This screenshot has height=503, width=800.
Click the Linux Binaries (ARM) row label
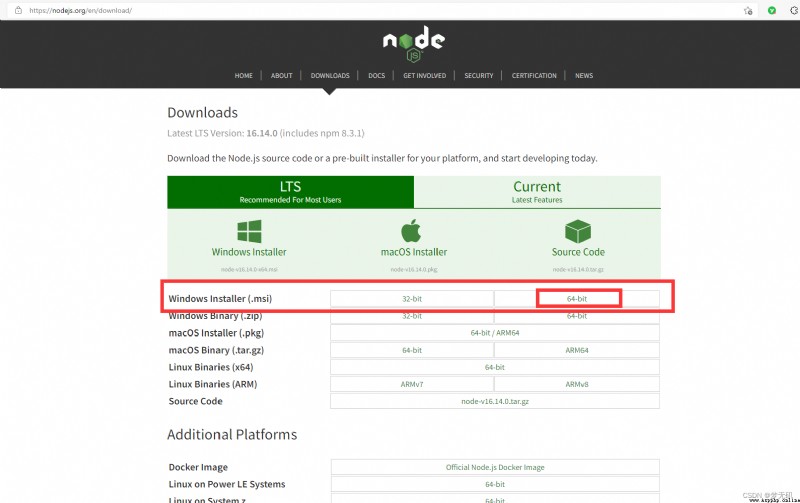click(213, 384)
